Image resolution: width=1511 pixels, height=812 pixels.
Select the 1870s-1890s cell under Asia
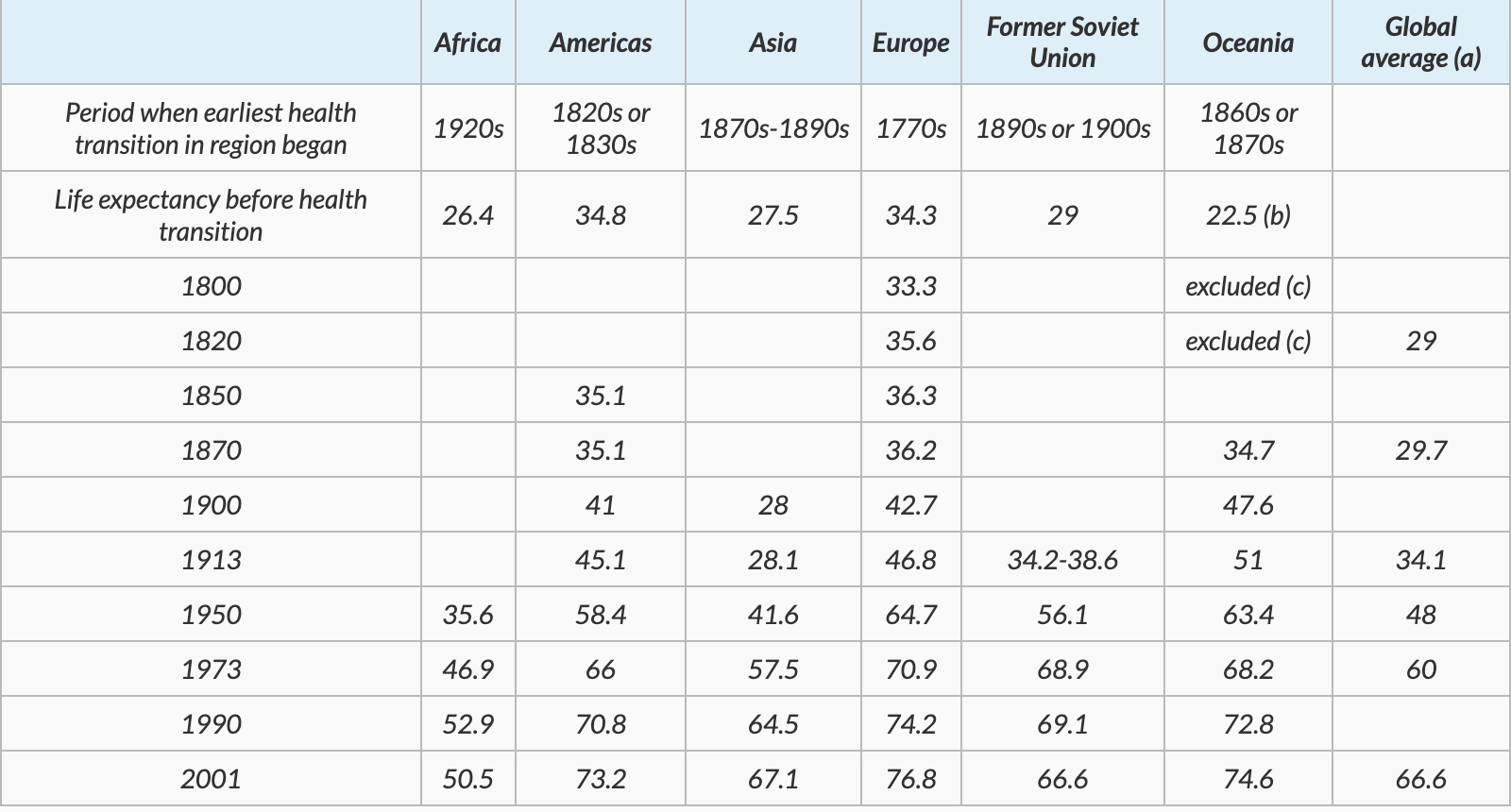click(x=772, y=128)
